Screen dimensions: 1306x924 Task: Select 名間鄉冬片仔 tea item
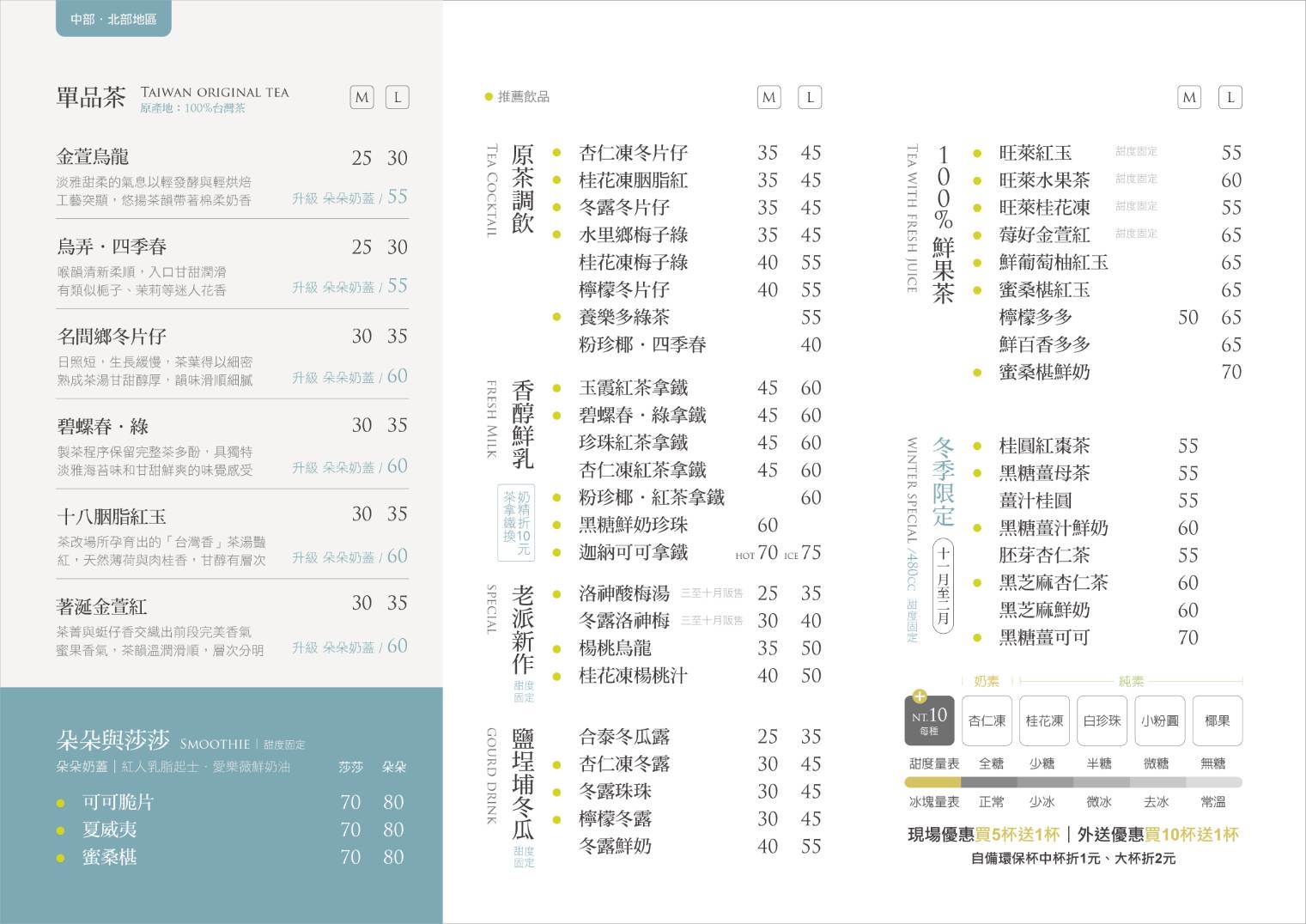[x=112, y=337]
